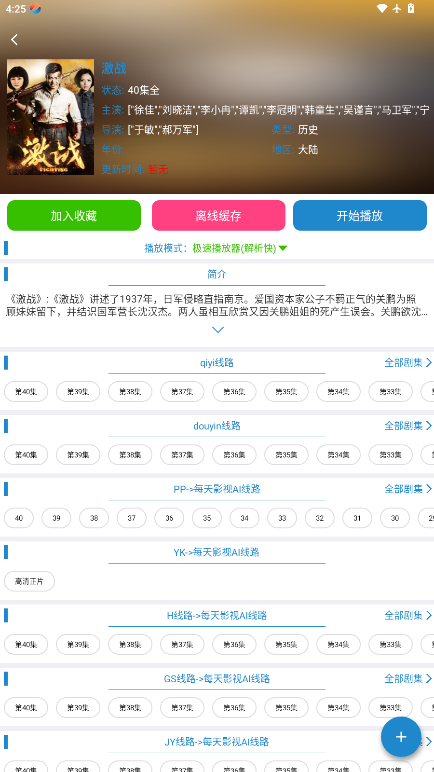Play 第33集 on qiyi线路
Image resolution: width=434 pixels, height=772 pixels.
pos(391,392)
